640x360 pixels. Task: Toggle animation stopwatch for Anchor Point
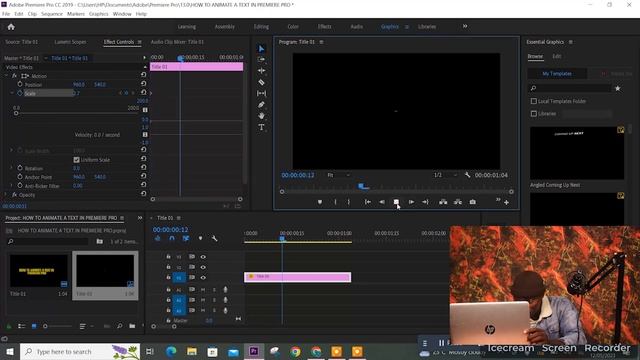(x=20, y=177)
